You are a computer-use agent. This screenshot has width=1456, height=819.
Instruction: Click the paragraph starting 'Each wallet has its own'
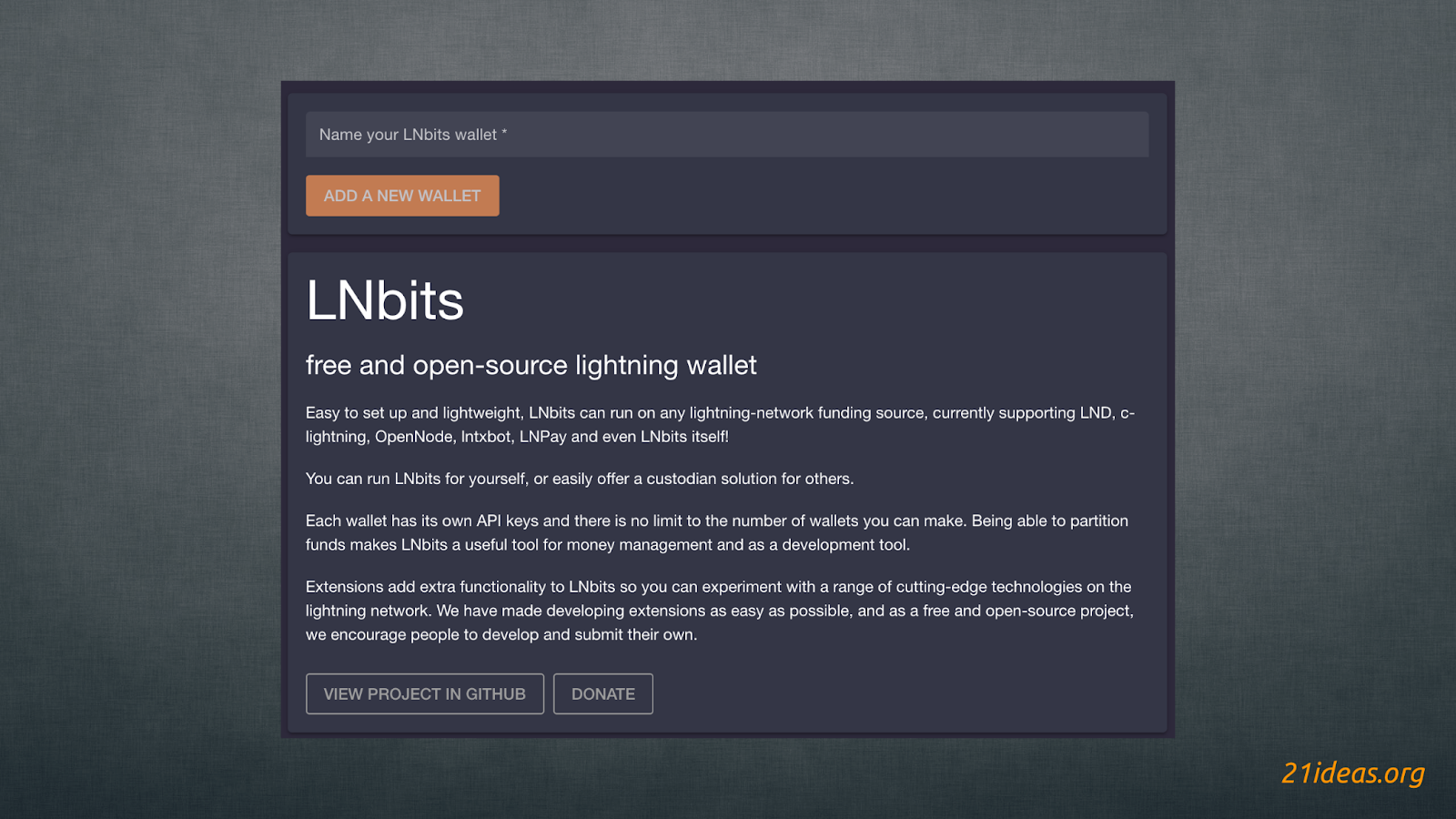click(x=716, y=532)
